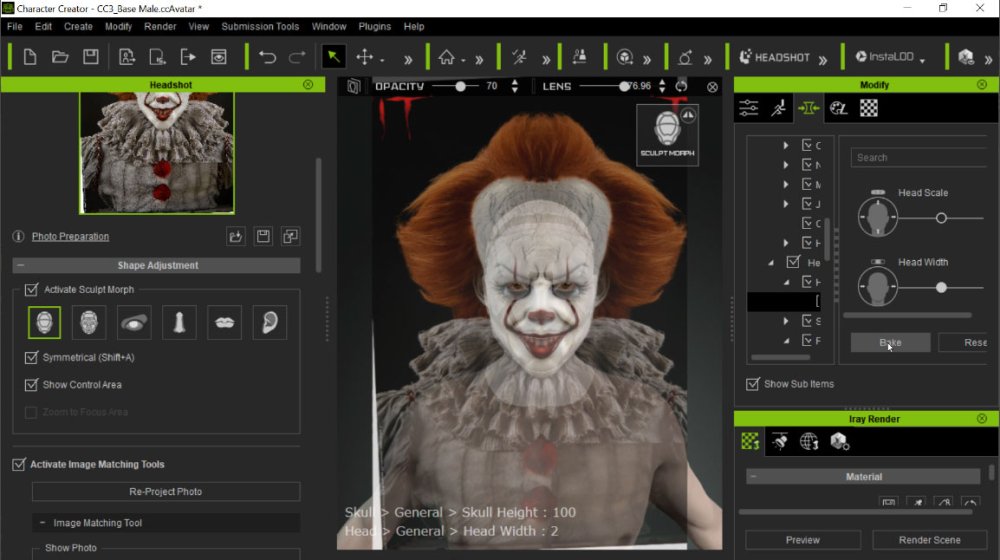1000x560 pixels.
Task: Open the InstaLOD toolbar button
Action: coord(885,57)
